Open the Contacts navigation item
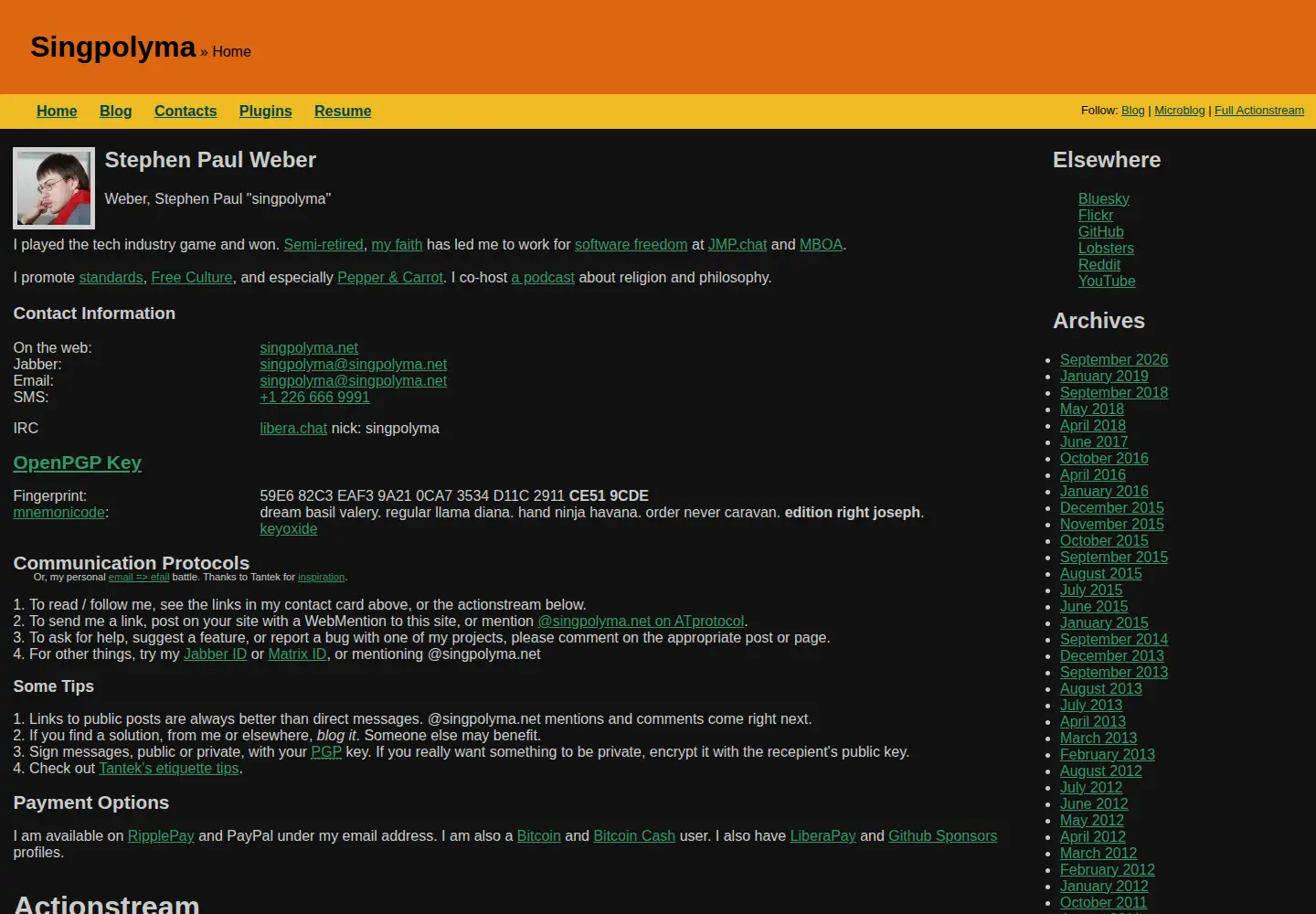1316x914 pixels. [186, 111]
